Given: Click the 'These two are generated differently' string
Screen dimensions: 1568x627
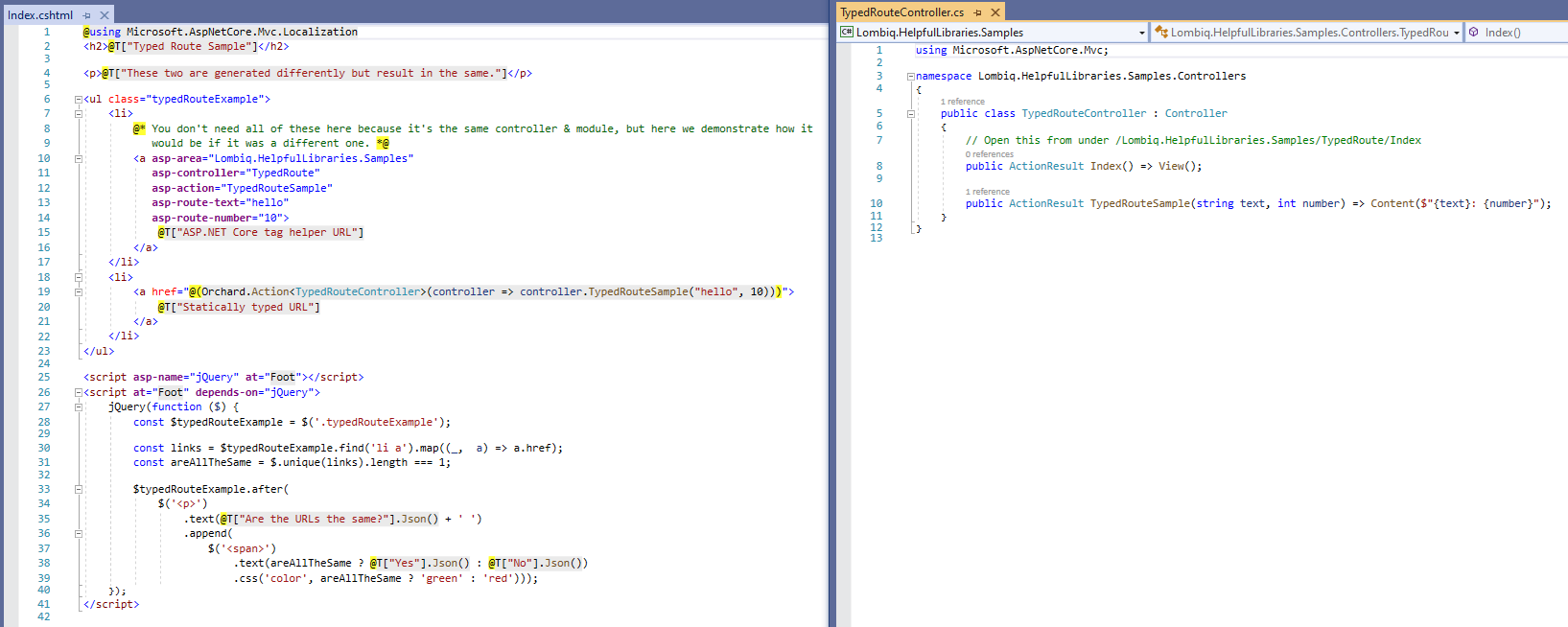Looking at the screenshot, I should pyautogui.click(x=312, y=73).
